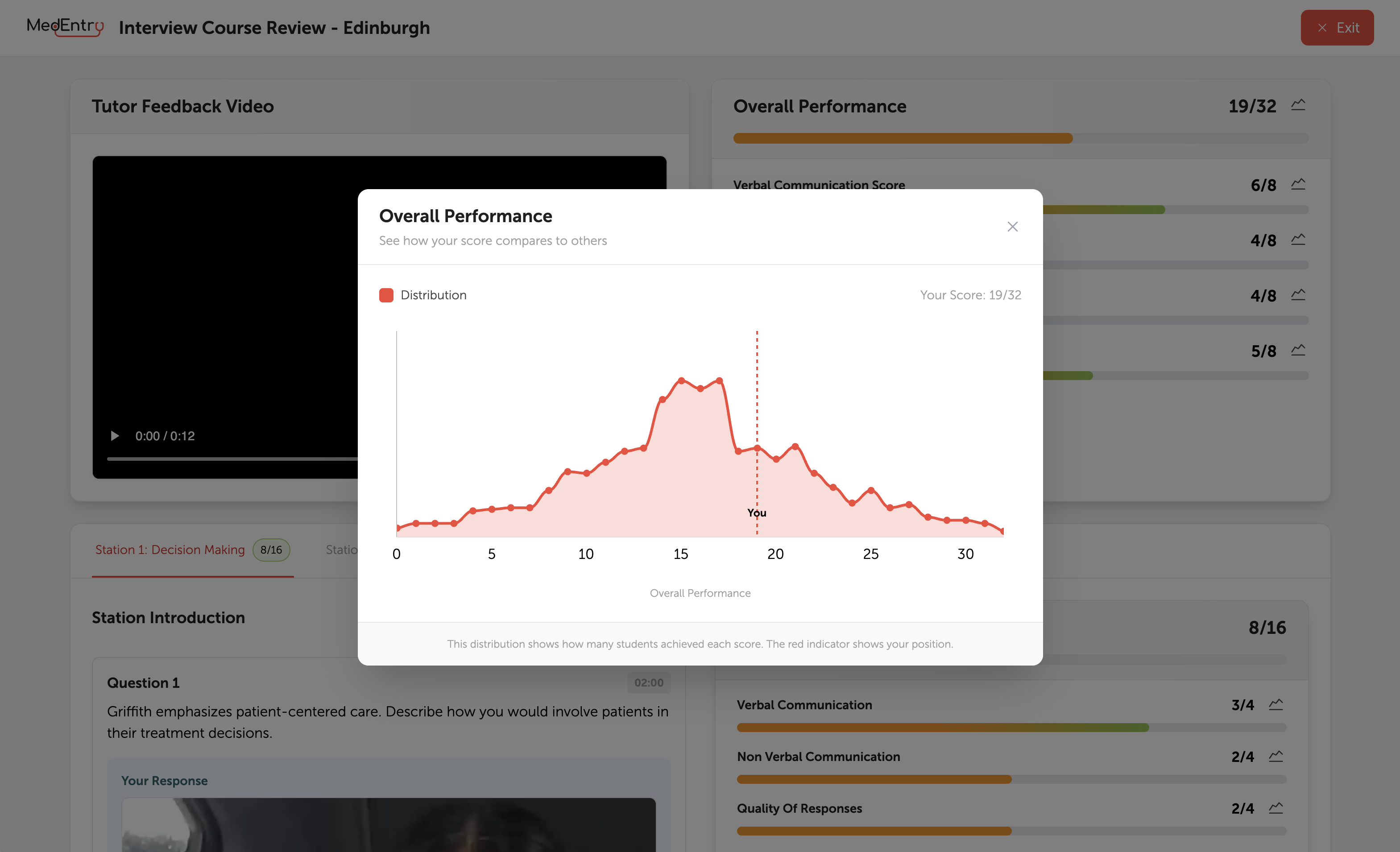The height and width of the screenshot is (852, 1400).
Task: Toggle the Distribution legend swatch
Action: click(386, 295)
